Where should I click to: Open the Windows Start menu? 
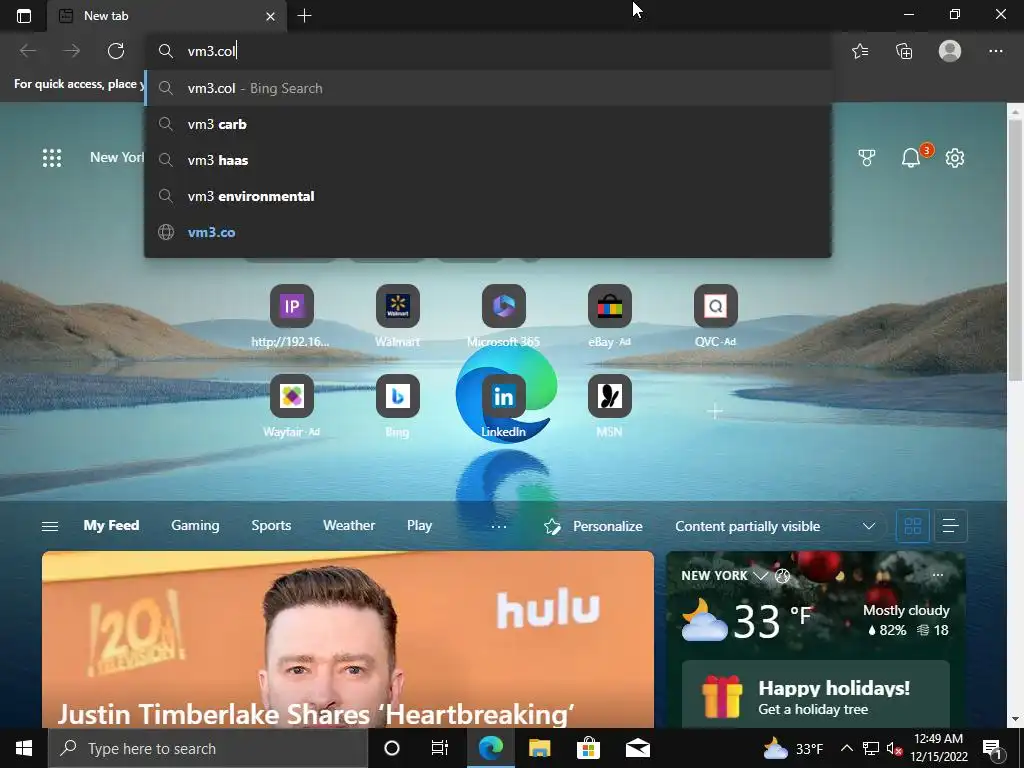click(24, 748)
